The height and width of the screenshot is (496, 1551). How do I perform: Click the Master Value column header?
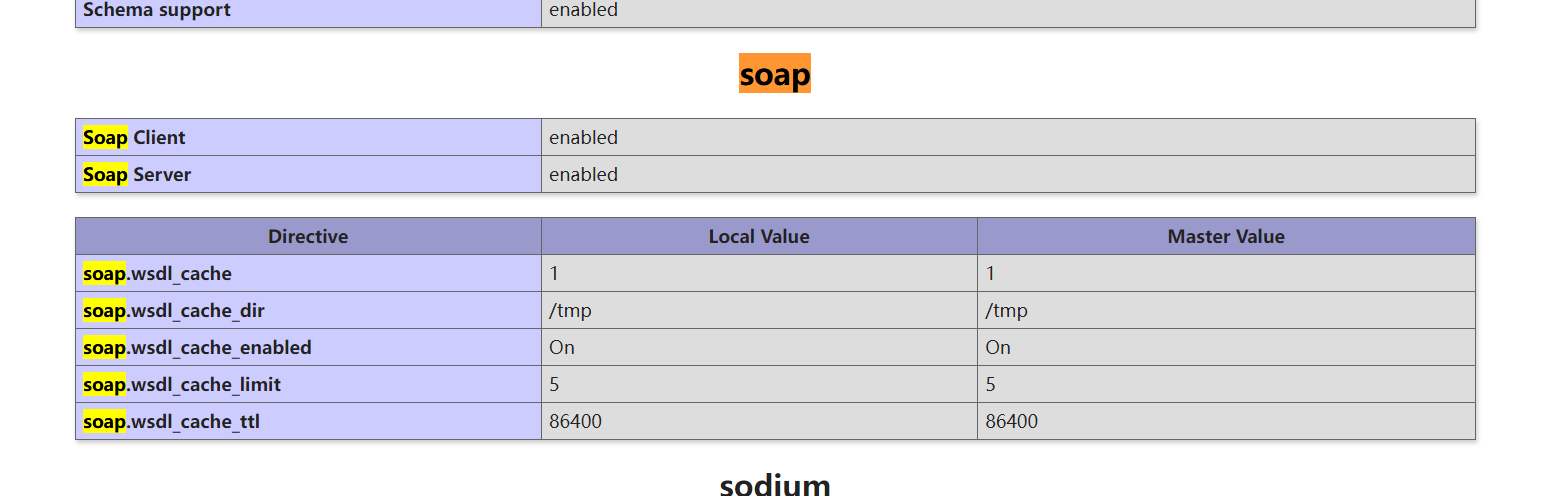(x=1226, y=237)
